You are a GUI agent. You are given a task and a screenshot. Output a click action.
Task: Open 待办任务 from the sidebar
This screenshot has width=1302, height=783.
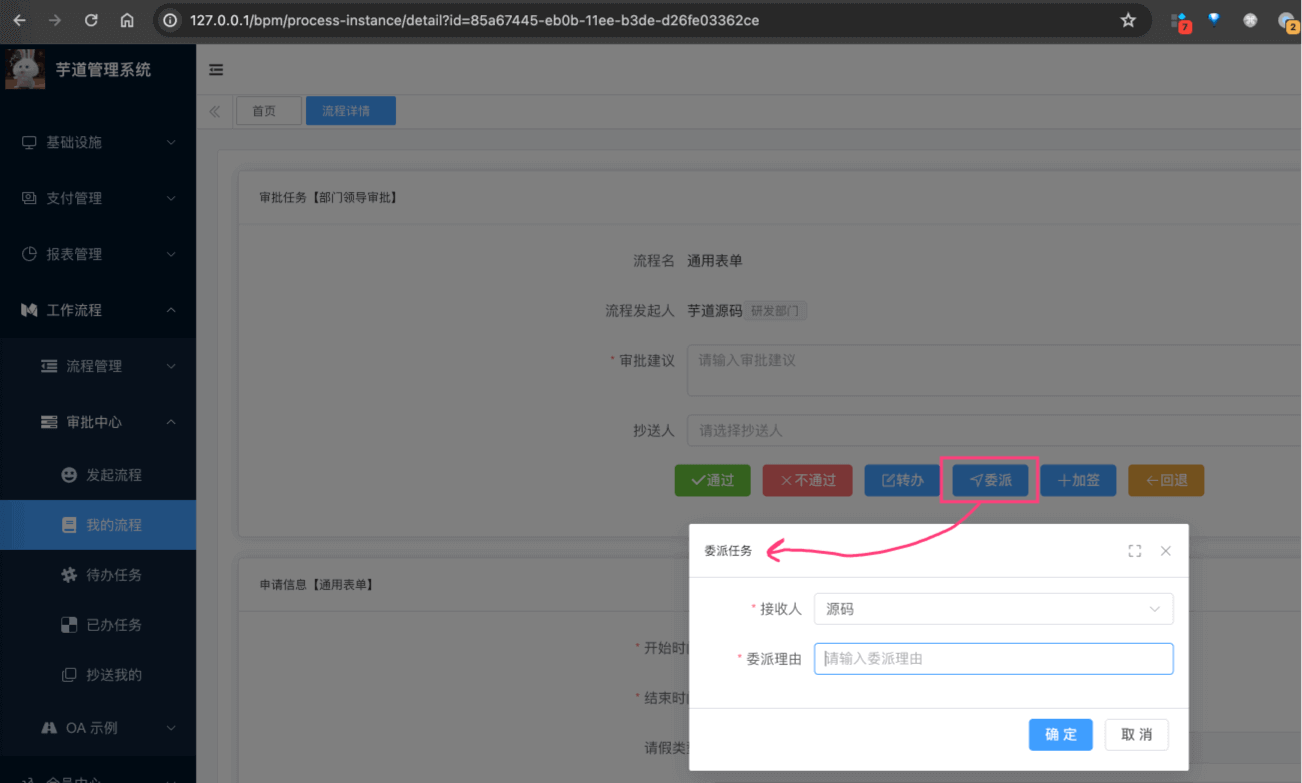(x=113, y=575)
